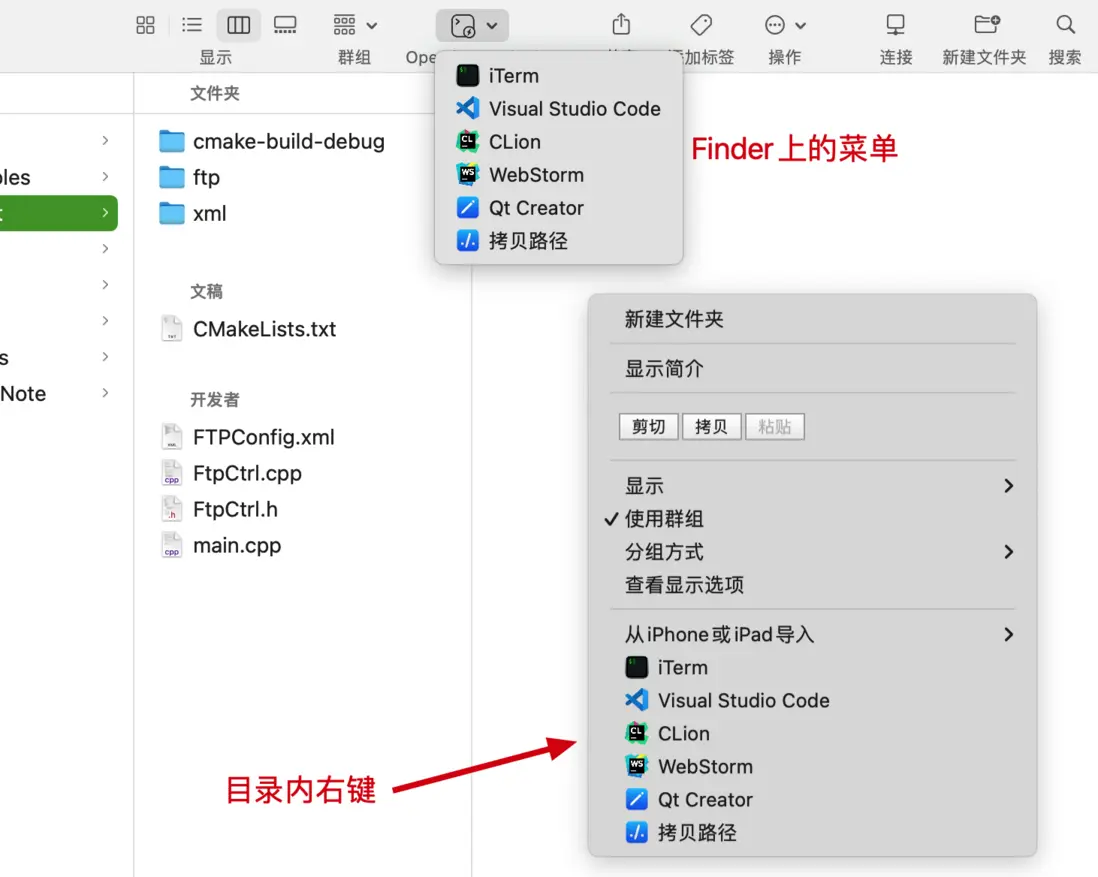The height and width of the screenshot is (877, 1098).
Task: Choose WebStorm in the toolbar dropdown
Action: pyautogui.click(x=558, y=174)
